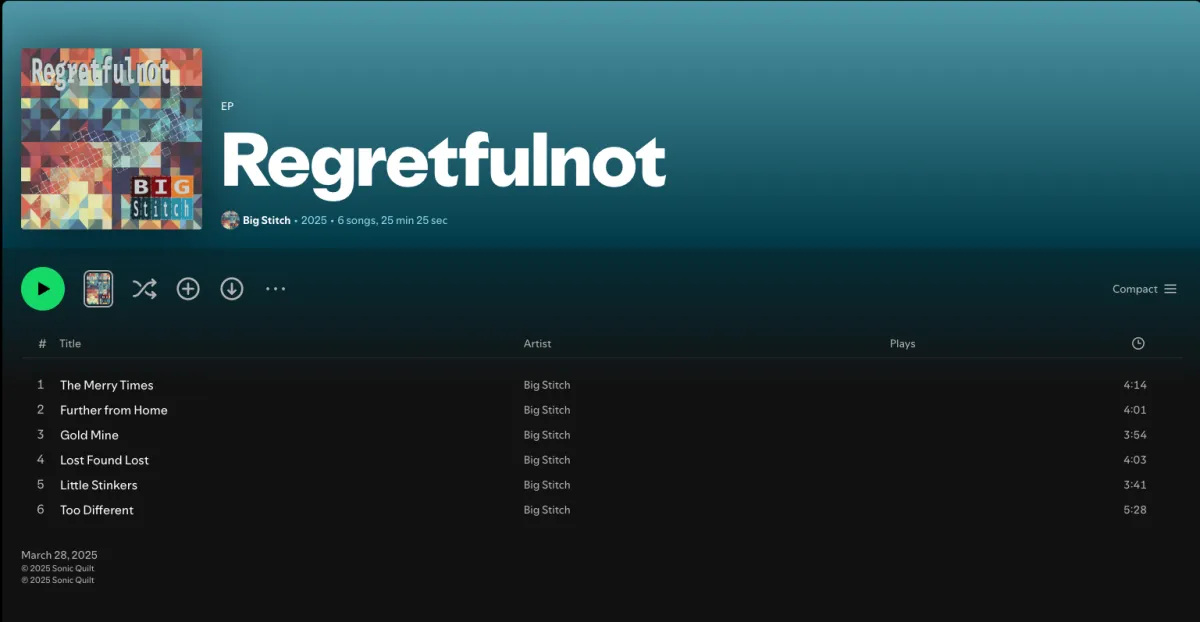Open Big Stitch artist on Little Stinkers row
The image size is (1200, 622).
tap(547, 485)
